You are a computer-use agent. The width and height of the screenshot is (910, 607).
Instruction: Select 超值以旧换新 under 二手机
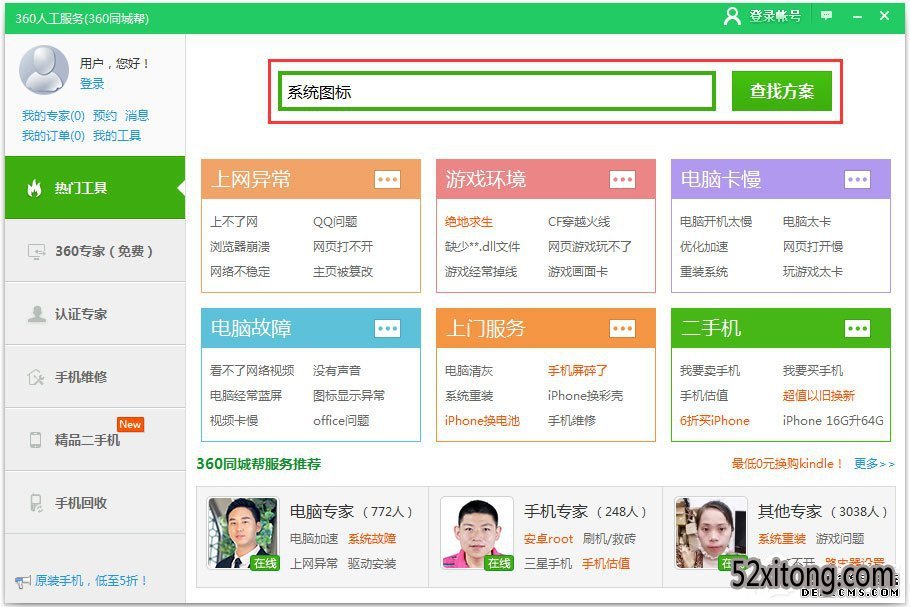pos(818,396)
